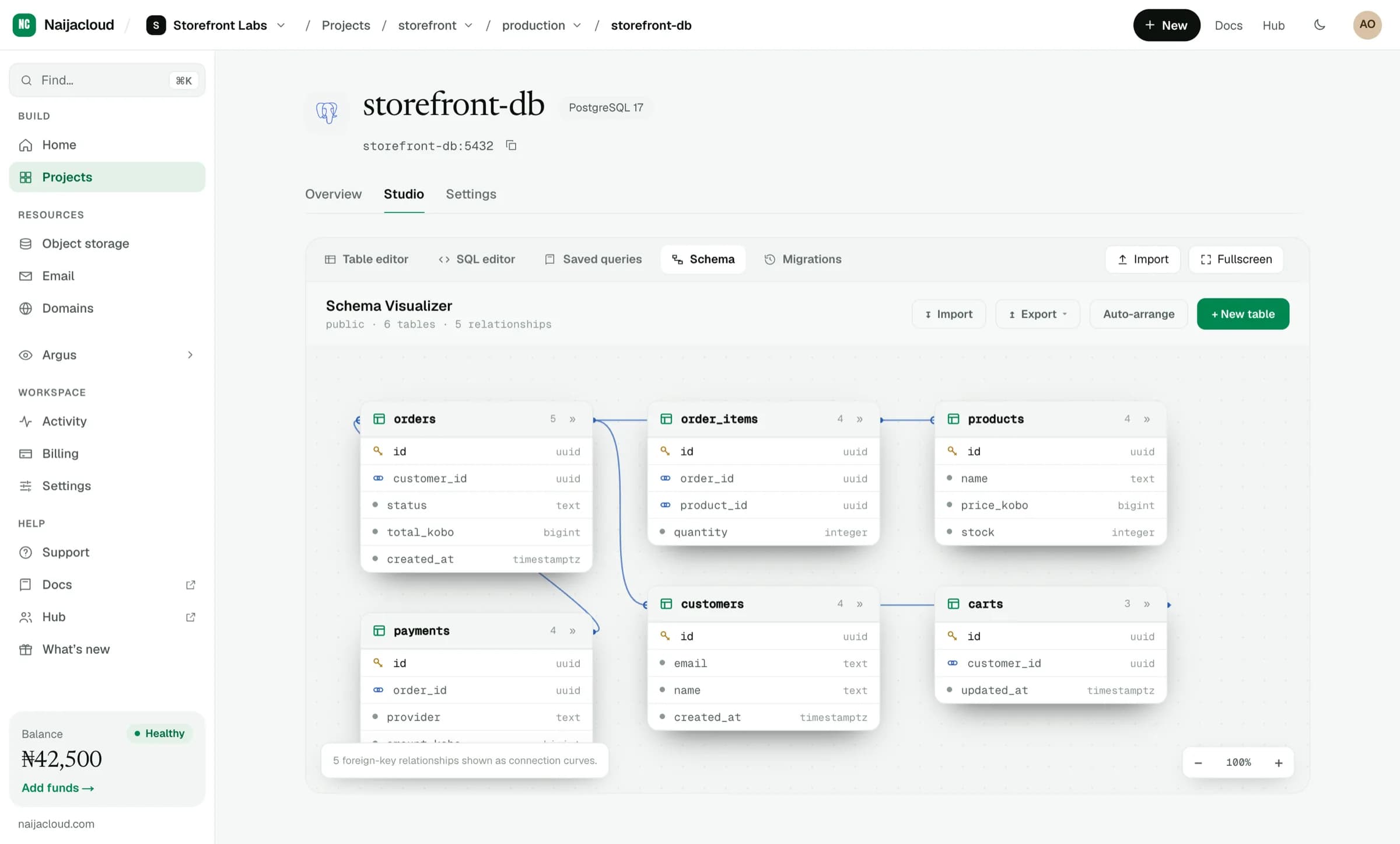The height and width of the screenshot is (844, 1400).
Task: Toggle dark mode with the moon icon
Action: (x=1319, y=25)
